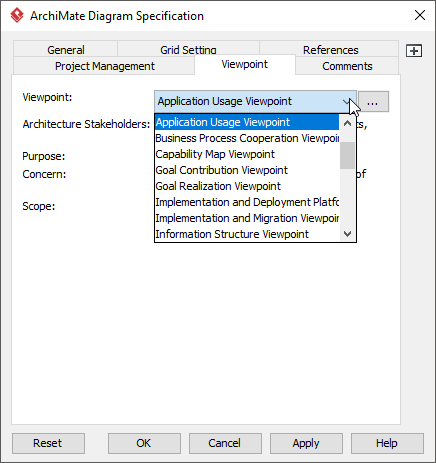This screenshot has height=463, width=436.
Task: Click the dropdown list scrollbar thumb
Action: tap(347, 156)
